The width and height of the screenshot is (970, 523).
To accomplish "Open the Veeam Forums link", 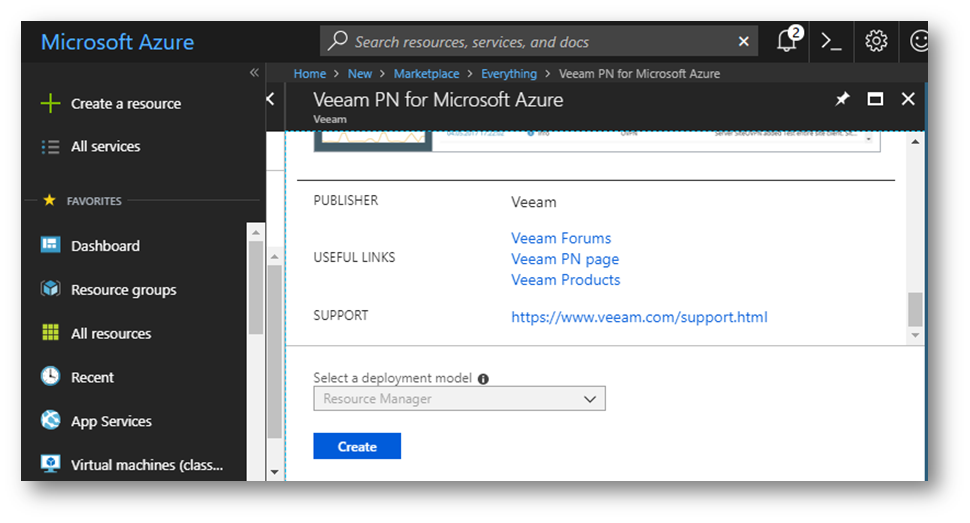I will click(561, 238).
